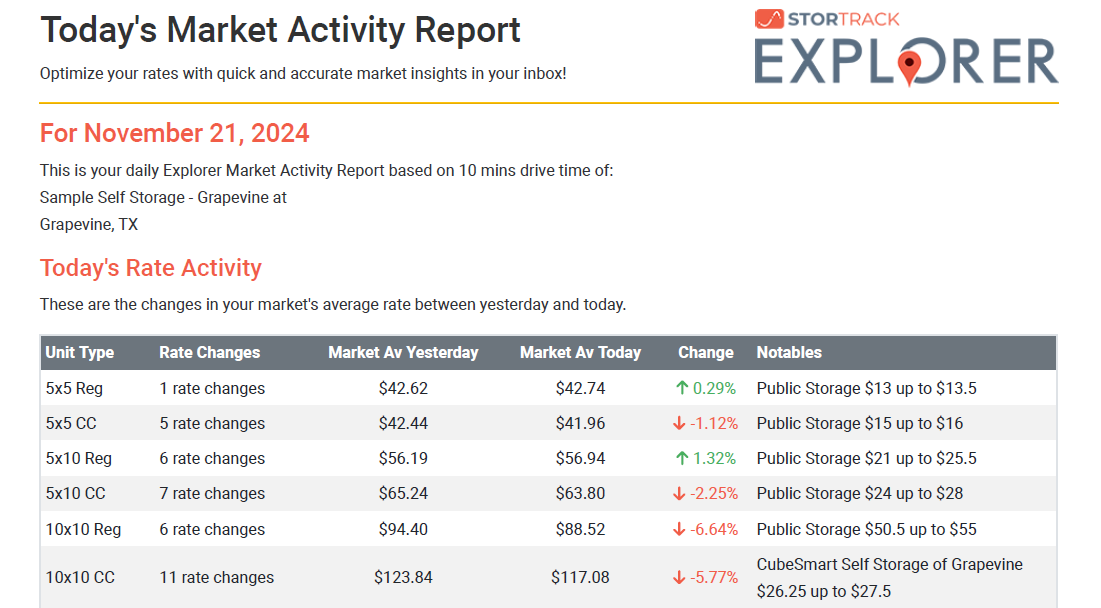This screenshot has width=1101, height=608.
Task: Click "11 rate changes" in 10x10 CC row
Action: pos(216,578)
